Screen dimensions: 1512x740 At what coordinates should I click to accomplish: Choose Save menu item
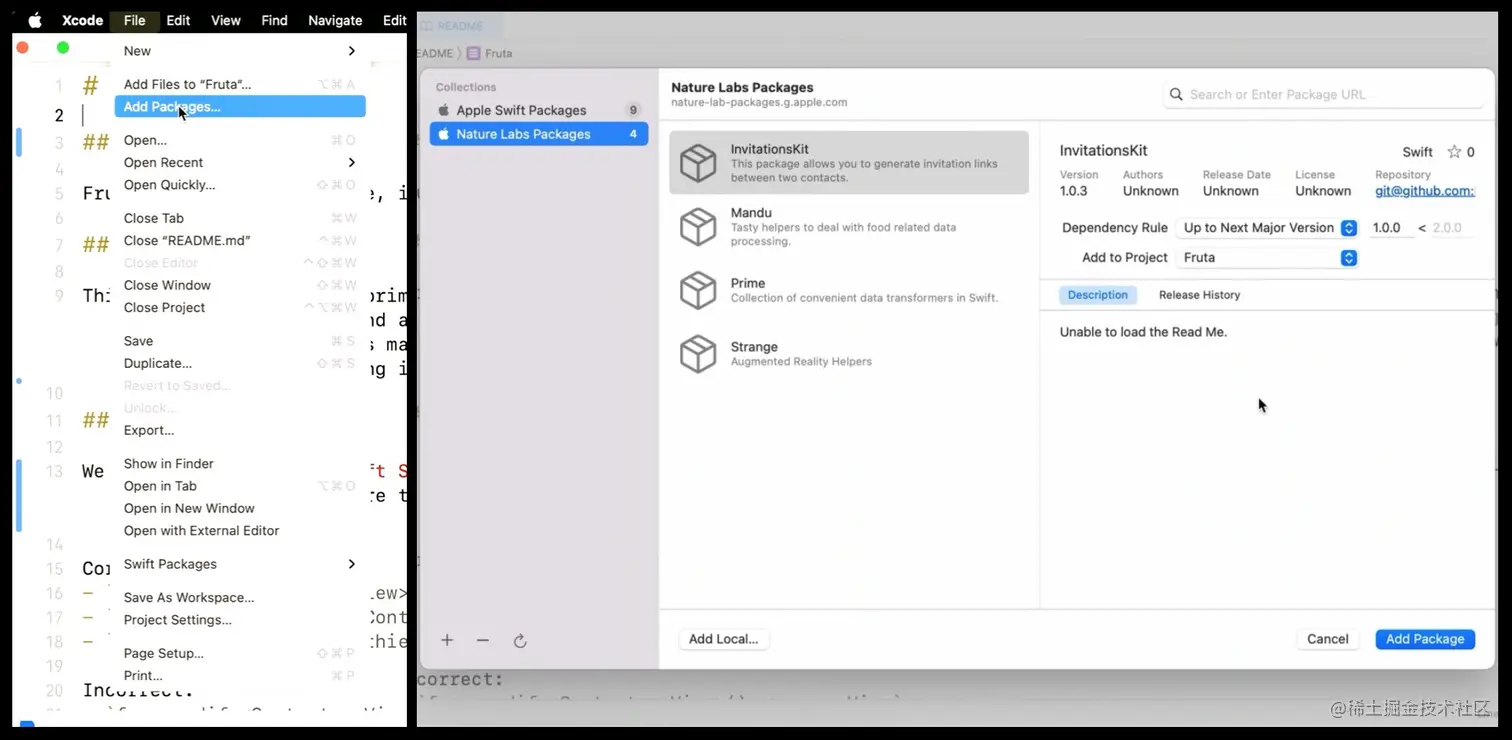pos(240,341)
